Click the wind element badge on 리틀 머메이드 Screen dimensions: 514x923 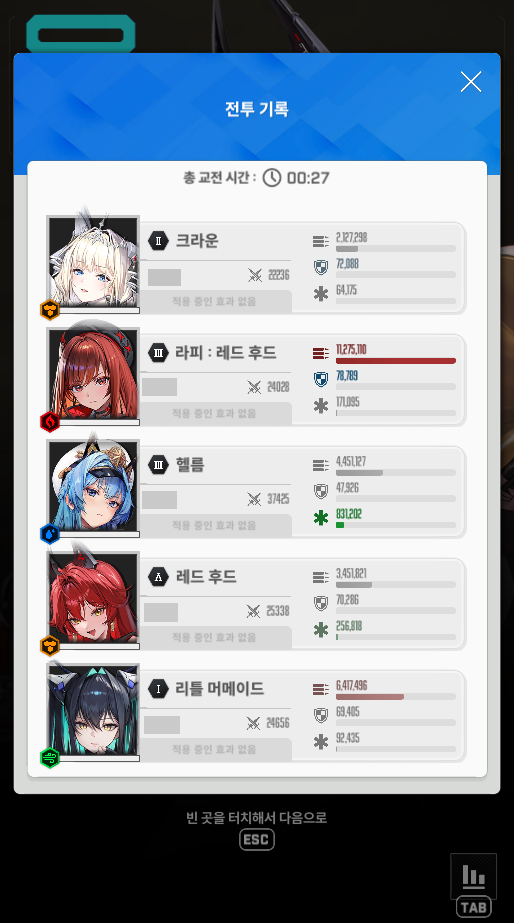pos(49,758)
